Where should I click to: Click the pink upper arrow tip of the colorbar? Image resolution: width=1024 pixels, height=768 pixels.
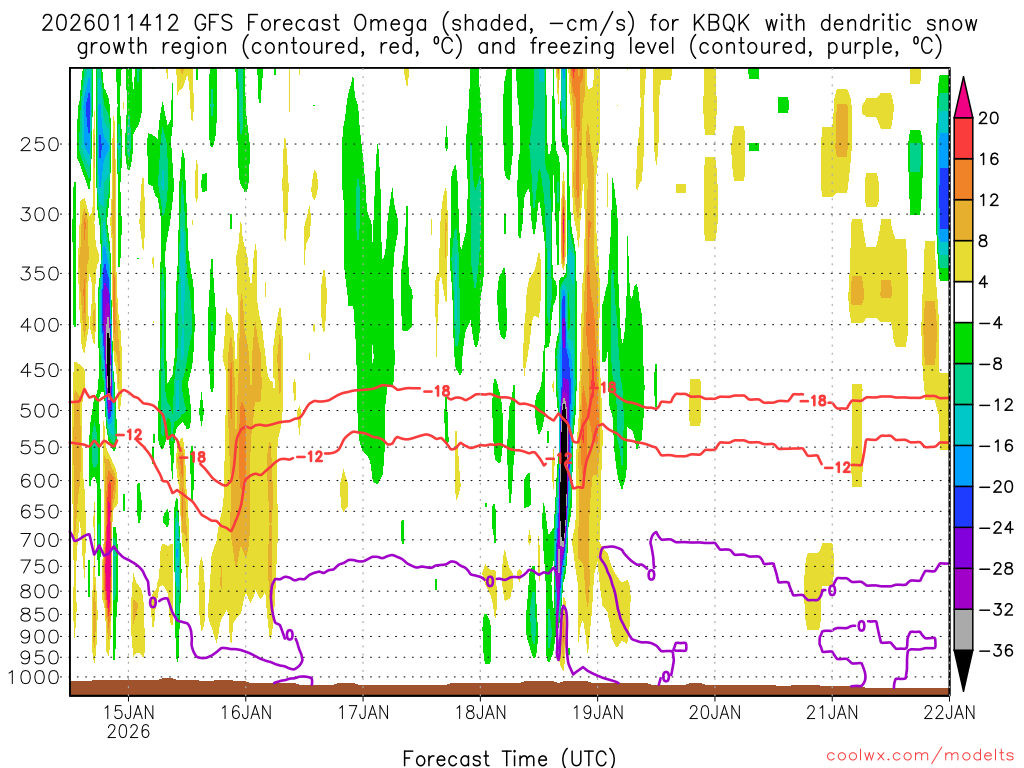963,99
